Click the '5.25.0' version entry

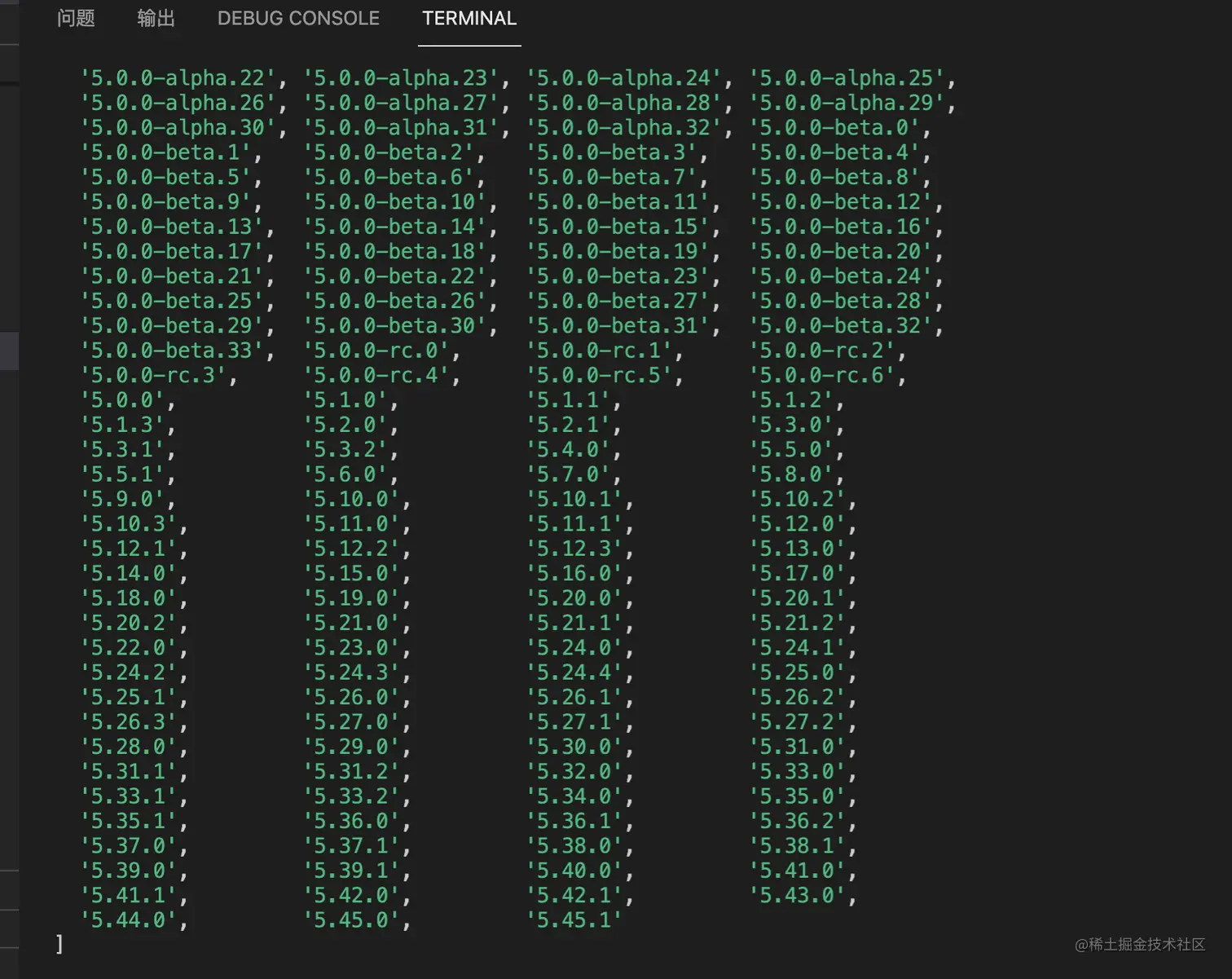pos(798,673)
